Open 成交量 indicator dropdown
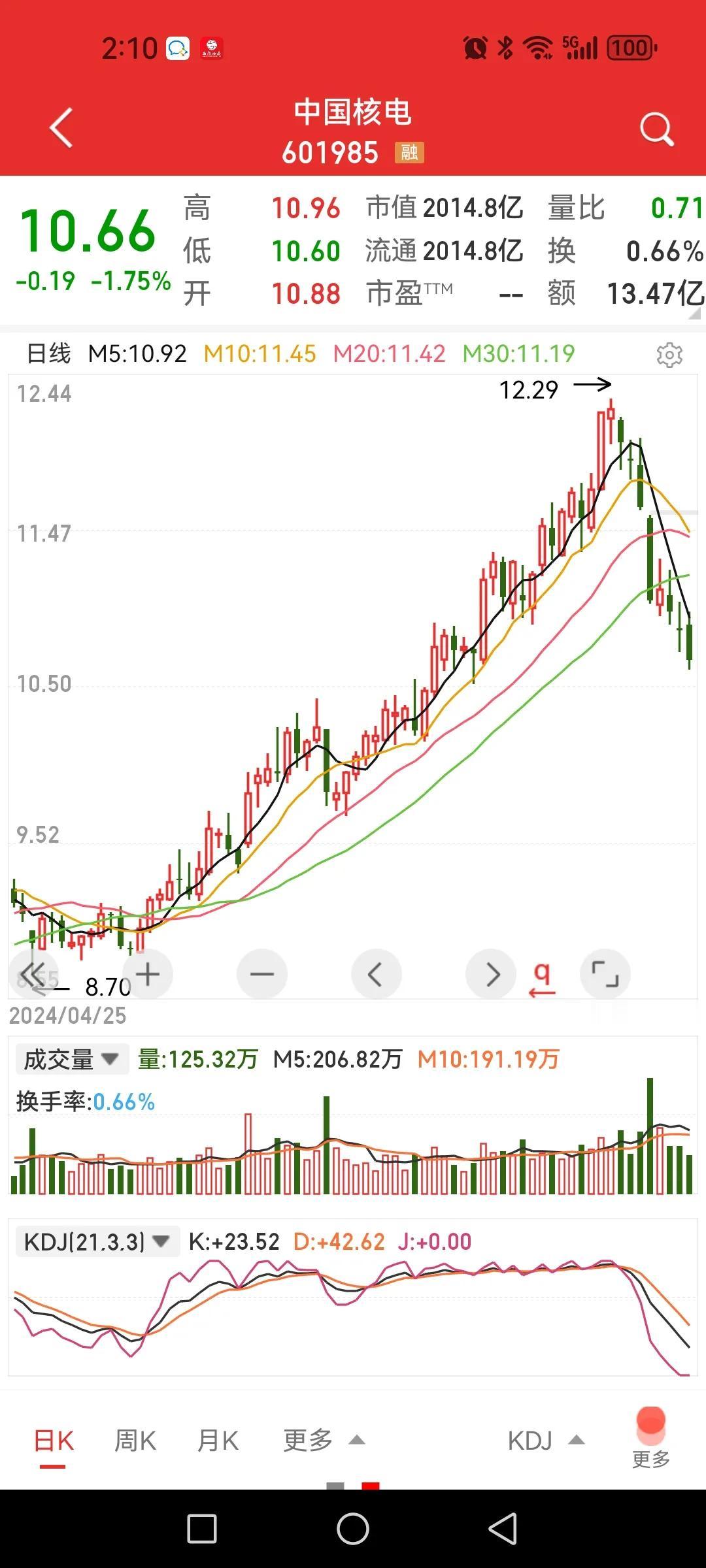This screenshot has width=706, height=1568. 71,1059
